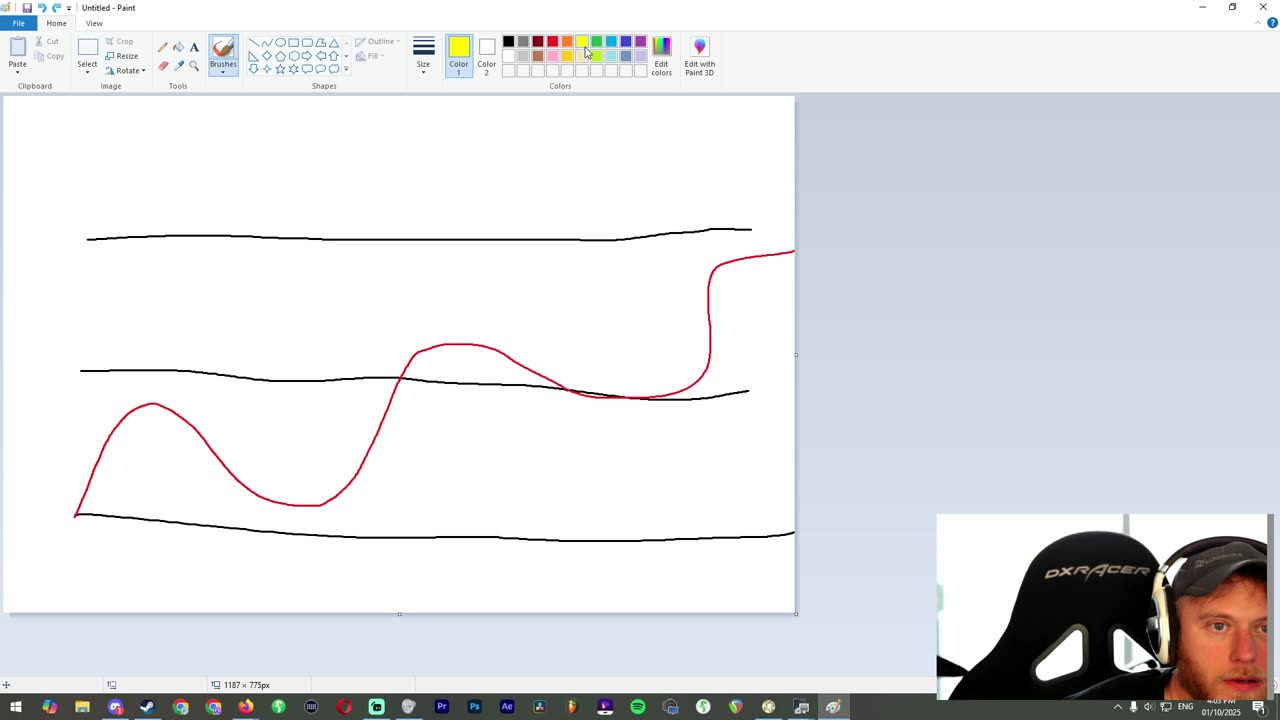1280x720 pixels.
Task: Click the Windows Start button
Action: [x=16, y=707]
